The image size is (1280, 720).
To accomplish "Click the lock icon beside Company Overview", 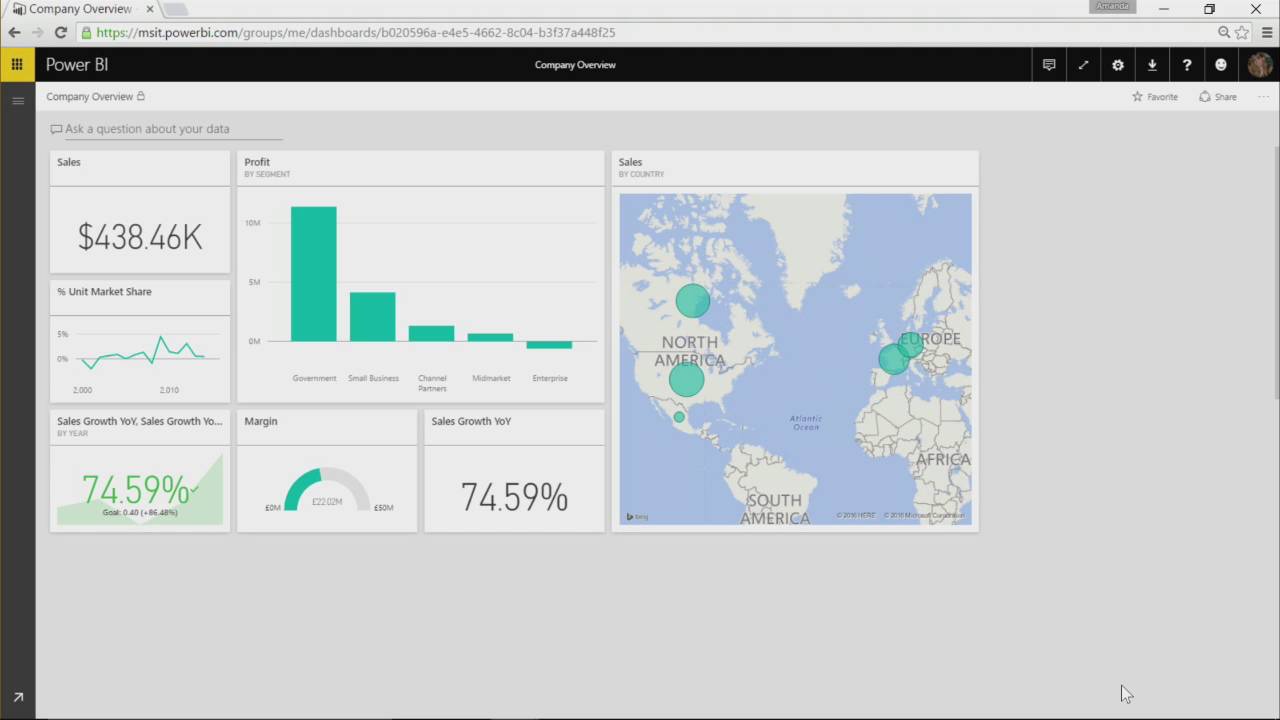I will pos(141,96).
